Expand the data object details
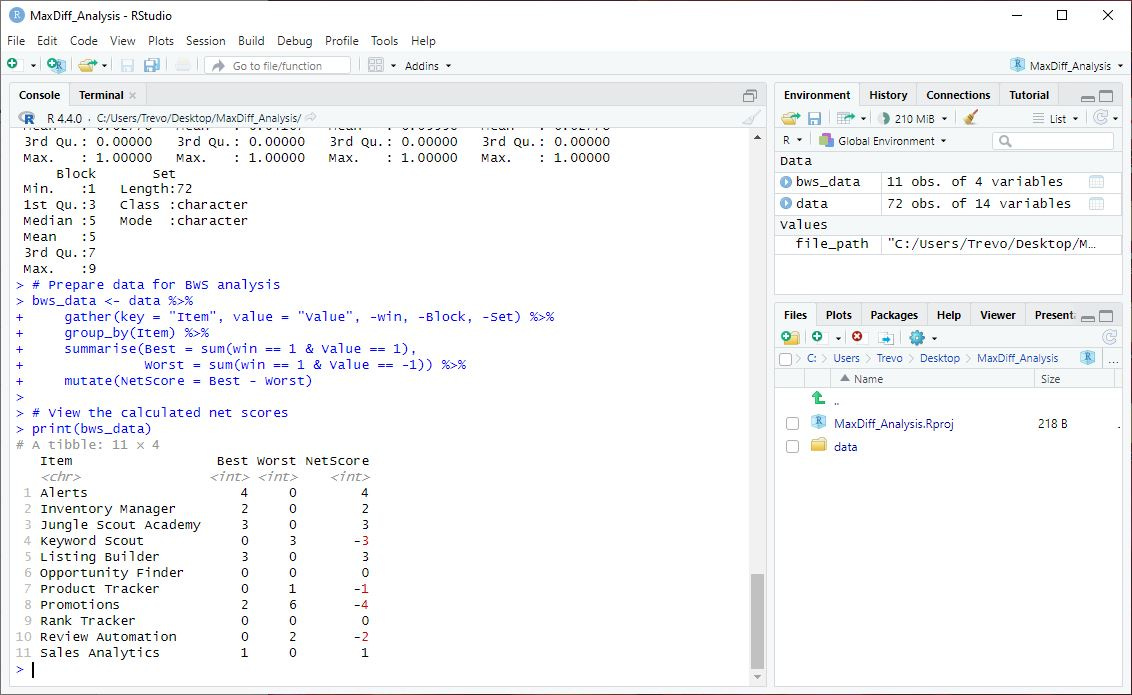 tap(786, 204)
